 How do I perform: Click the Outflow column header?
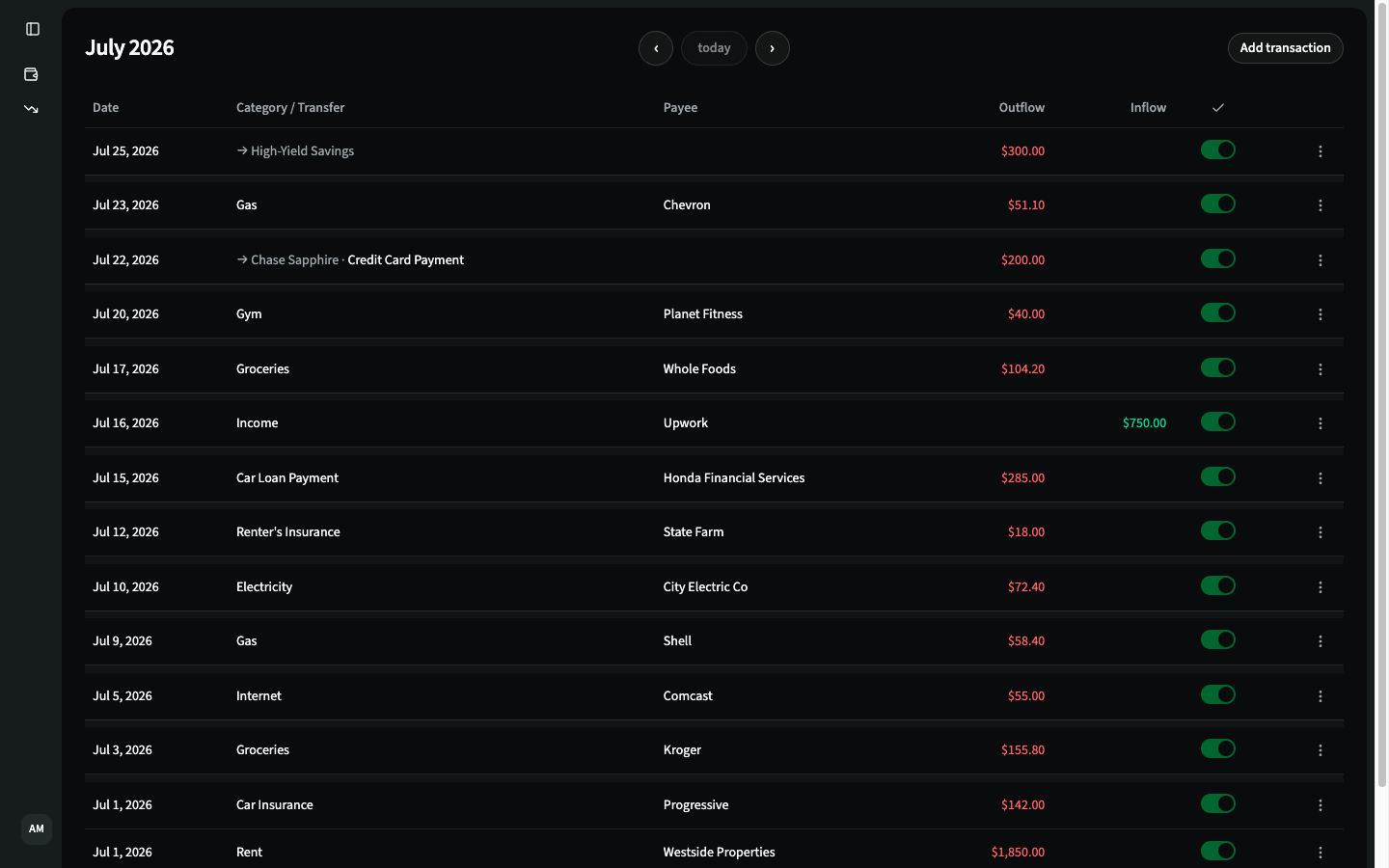coord(1021,108)
